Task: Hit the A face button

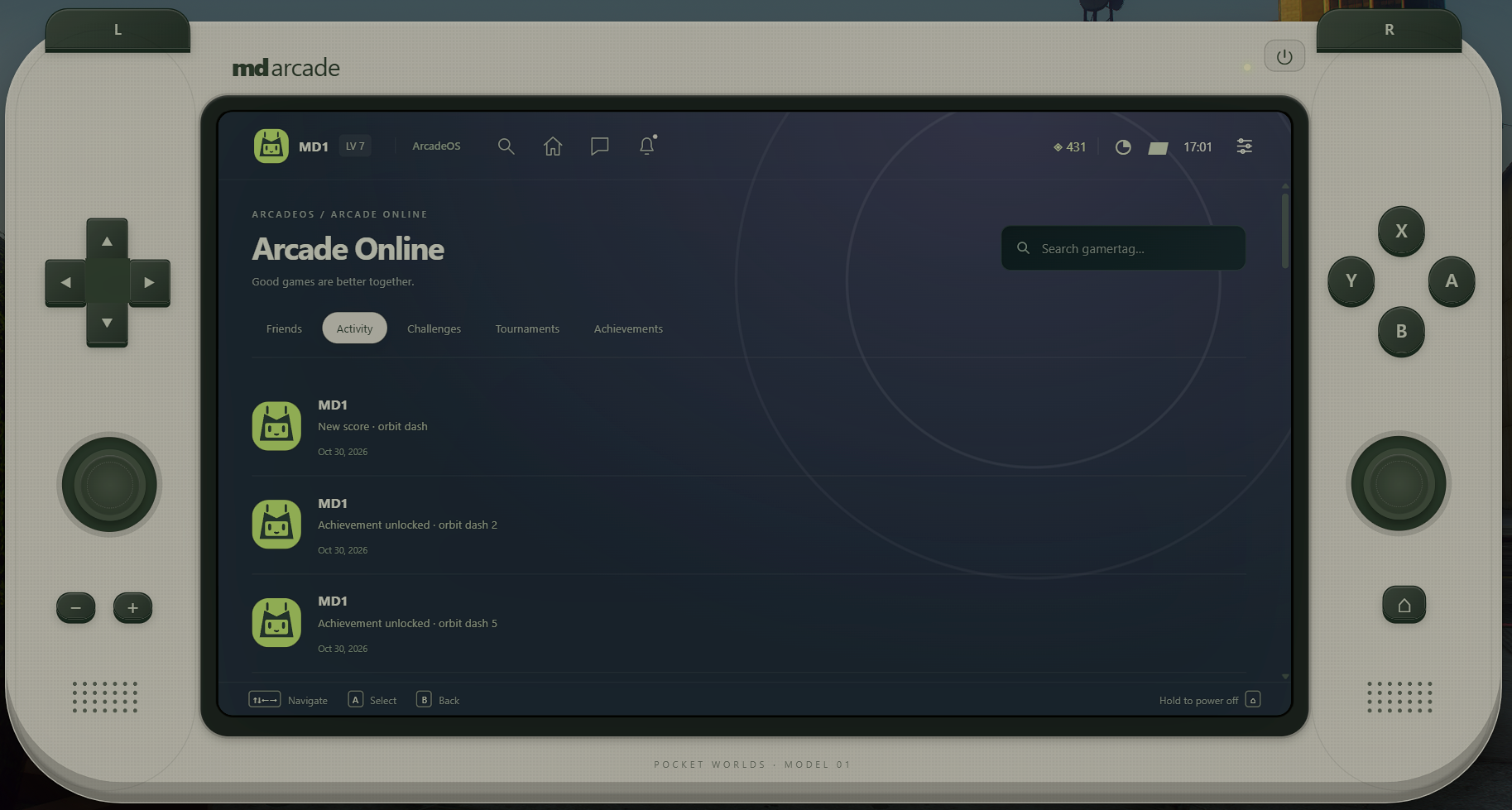Action: click(x=1452, y=280)
